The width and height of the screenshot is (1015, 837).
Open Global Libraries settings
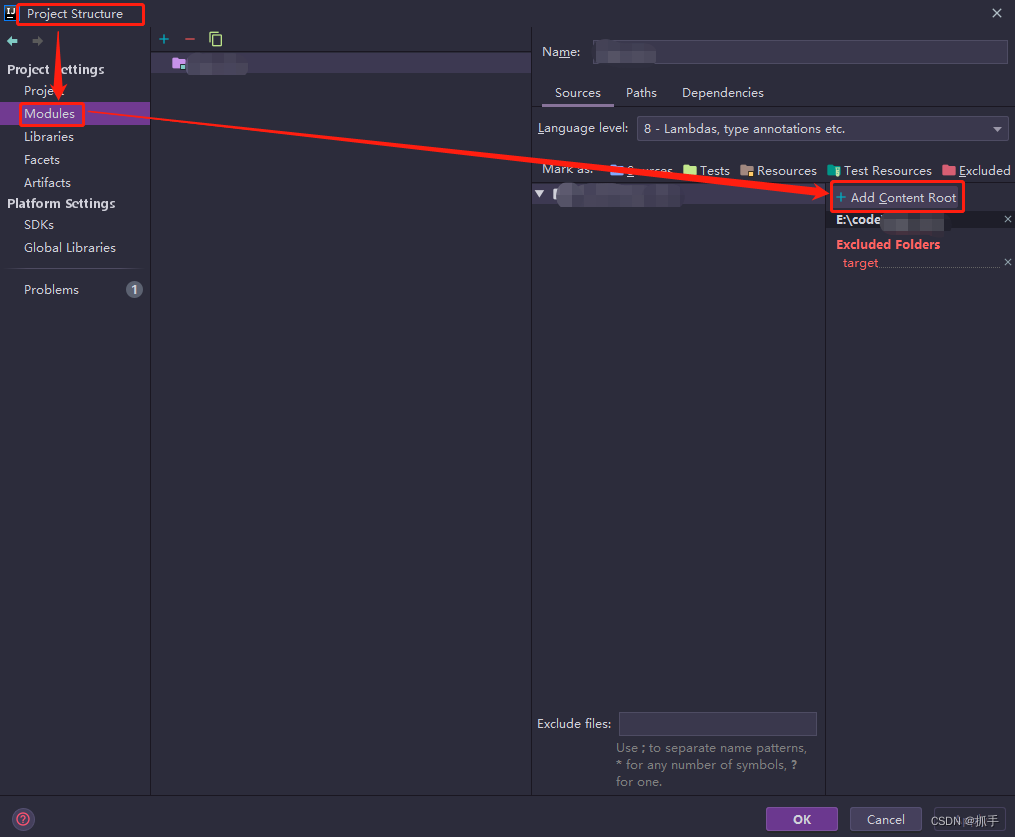pos(70,247)
